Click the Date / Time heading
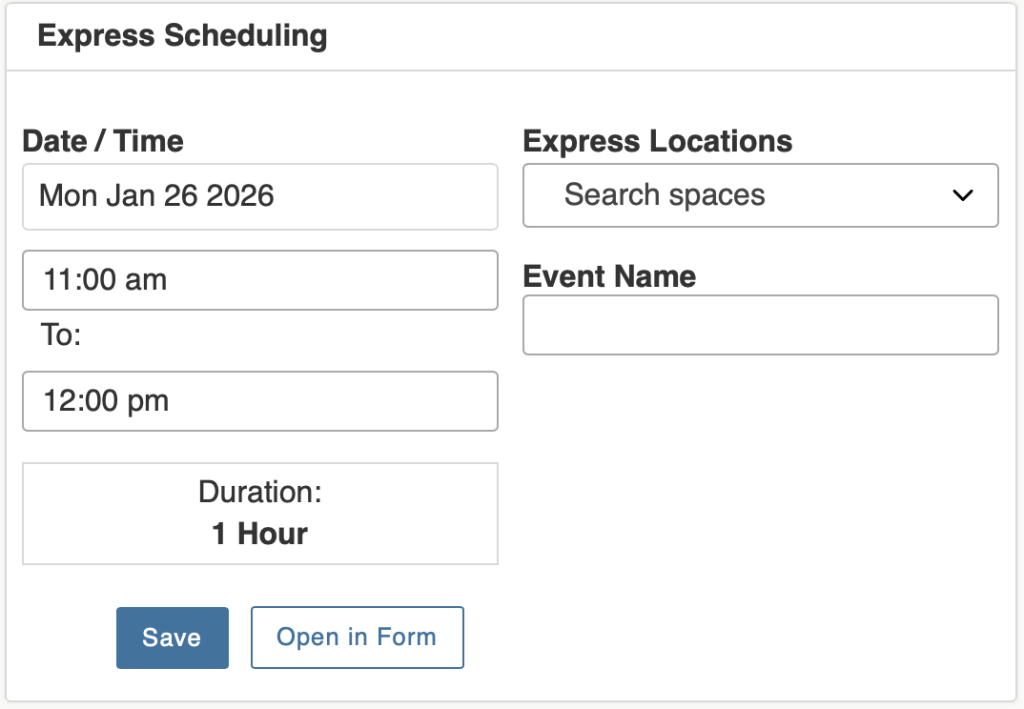 pyautogui.click(x=102, y=141)
